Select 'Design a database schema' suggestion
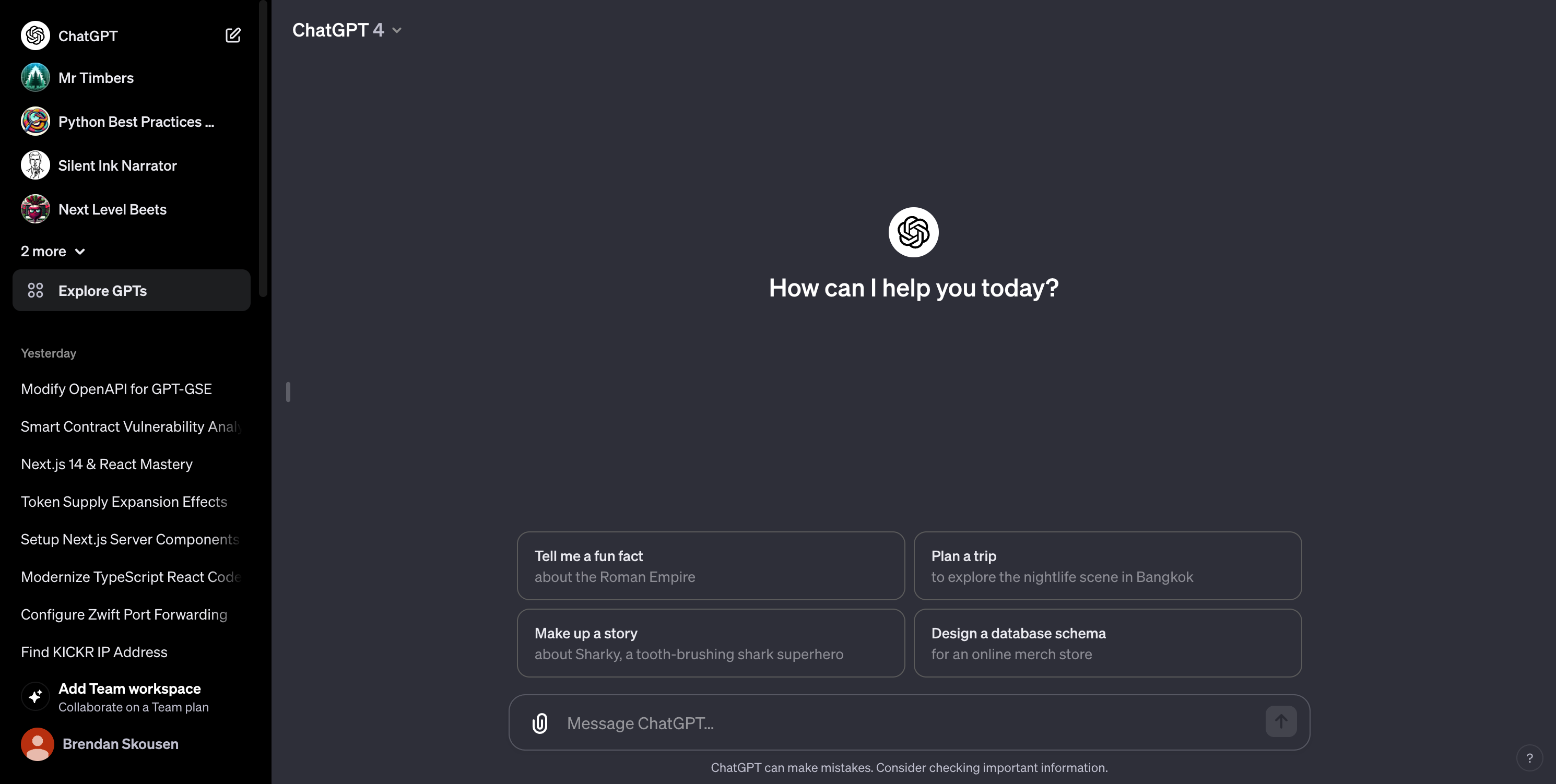Viewport: 1556px width, 784px height. coord(1108,643)
